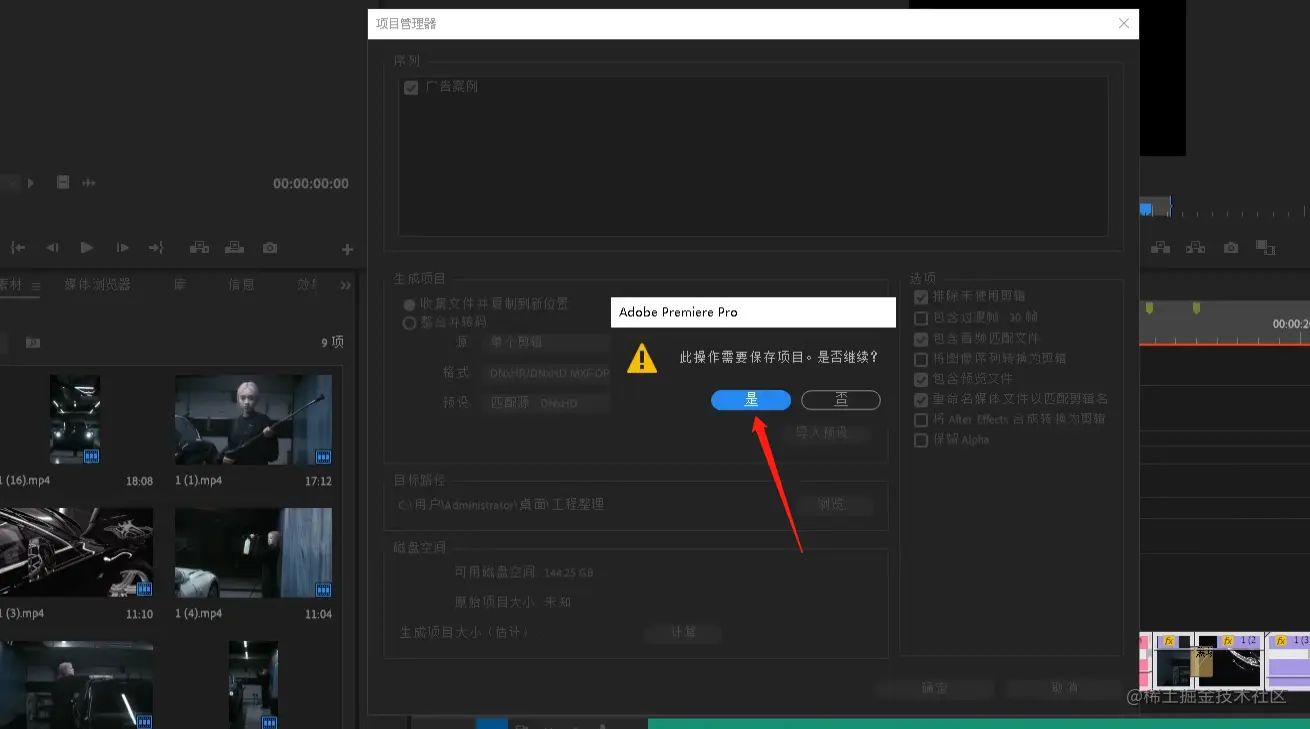The width and height of the screenshot is (1310, 729).
Task: Step forward one frame in source monitor
Action: [122, 247]
